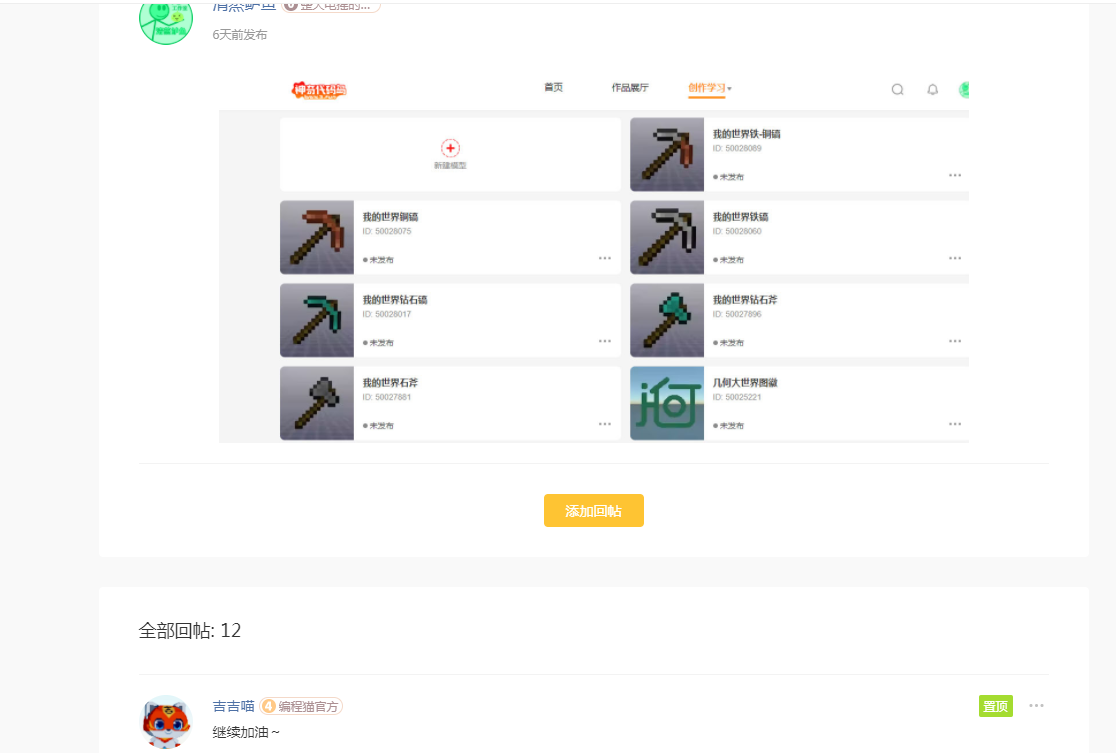Screen dimensions: 1116x754
Task: Click the 6天前发布 timestamp
Action: 240,35
